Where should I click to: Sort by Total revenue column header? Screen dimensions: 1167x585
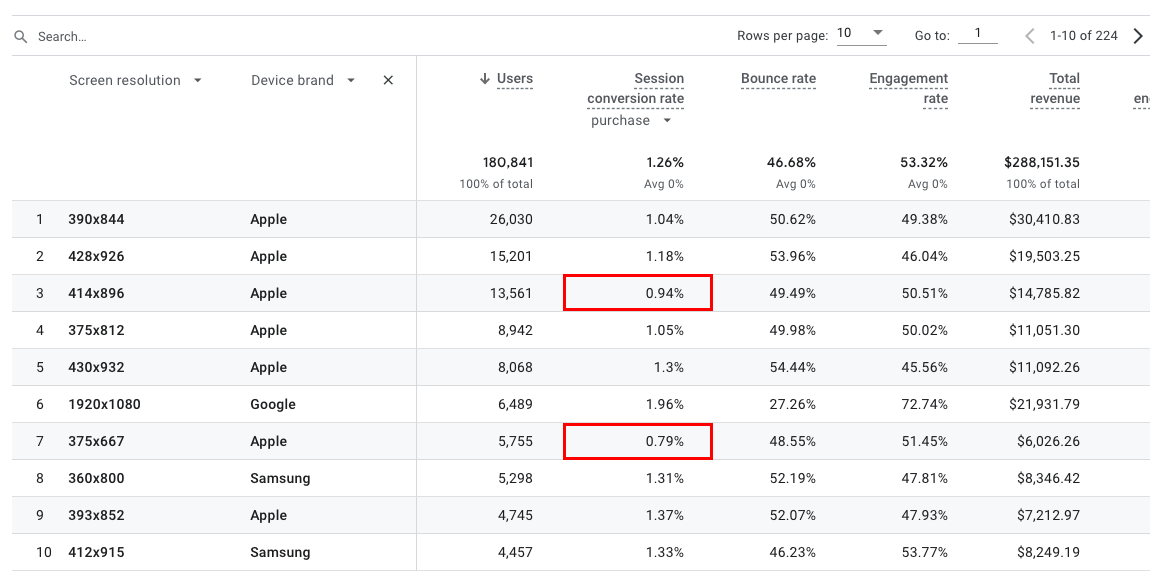[x=1055, y=89]
